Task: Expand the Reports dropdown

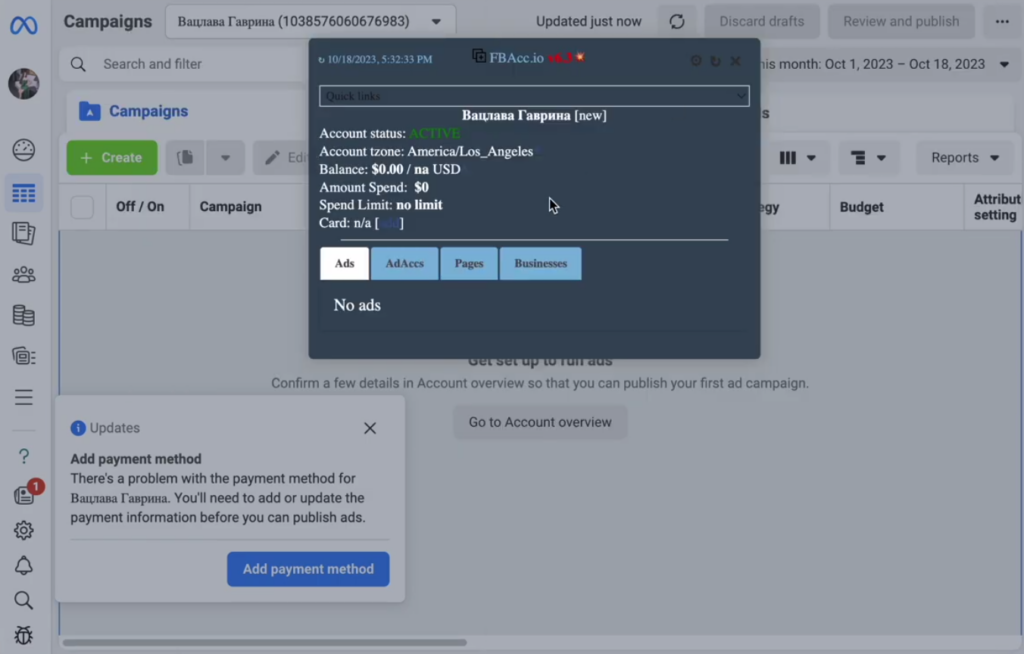Action: click(964, 158)
